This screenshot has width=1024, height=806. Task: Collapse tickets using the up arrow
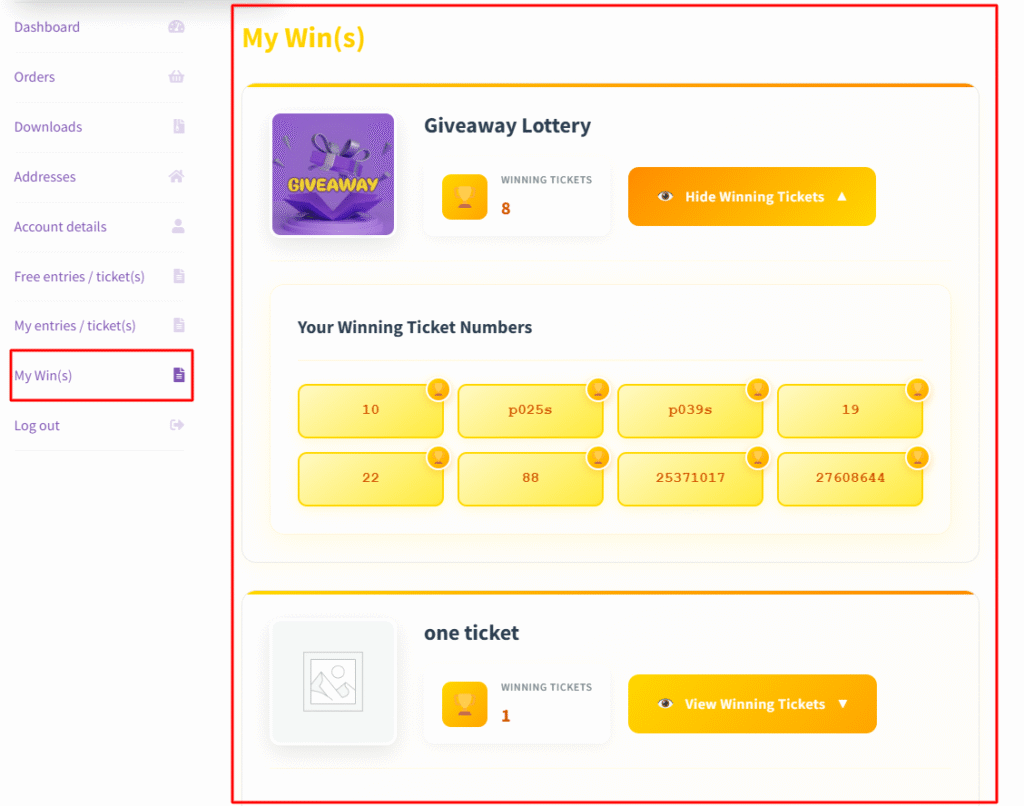point(842,197)
